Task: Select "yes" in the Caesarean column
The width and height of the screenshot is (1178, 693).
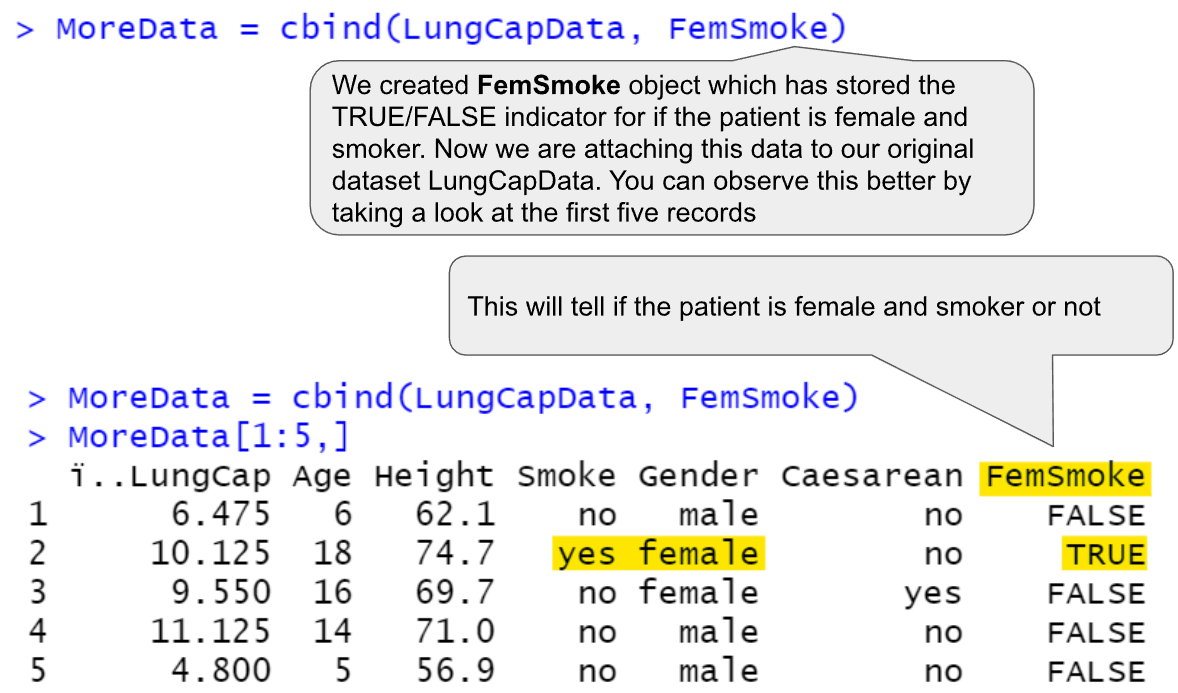Action: click(x=932, y=593)
